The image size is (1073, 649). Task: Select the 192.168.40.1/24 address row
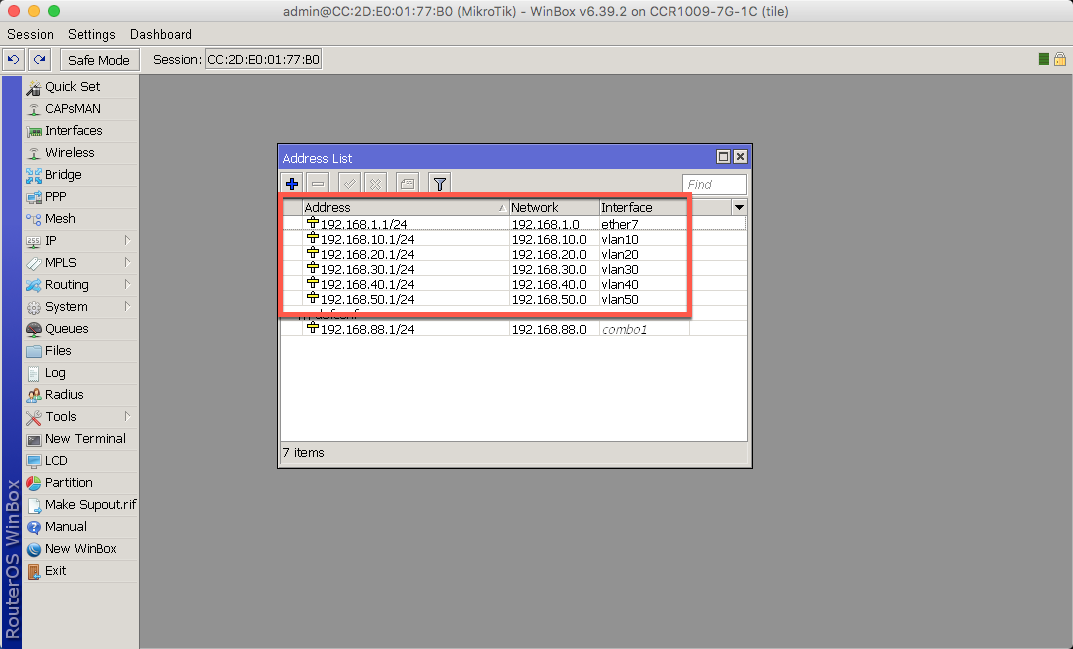(x=513, y=284)
